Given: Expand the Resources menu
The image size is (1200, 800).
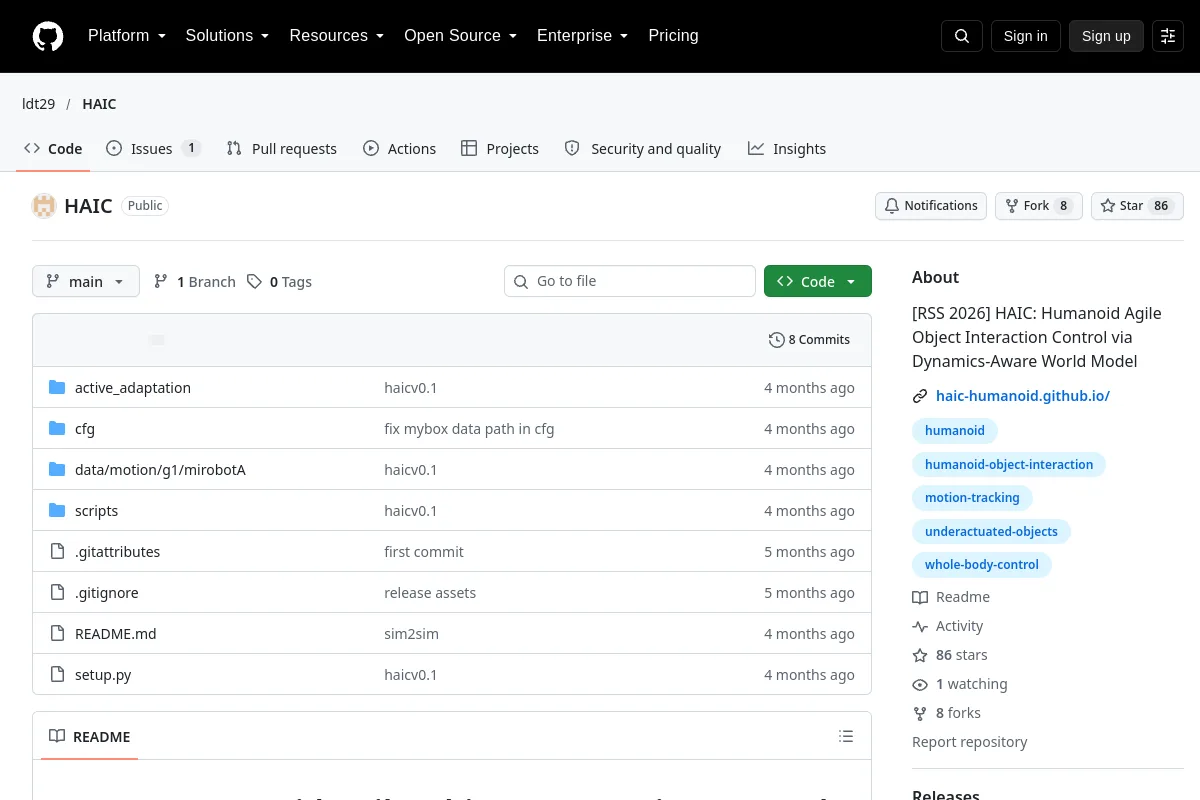Looking at the screenshot, I should (x=336, y=36).
